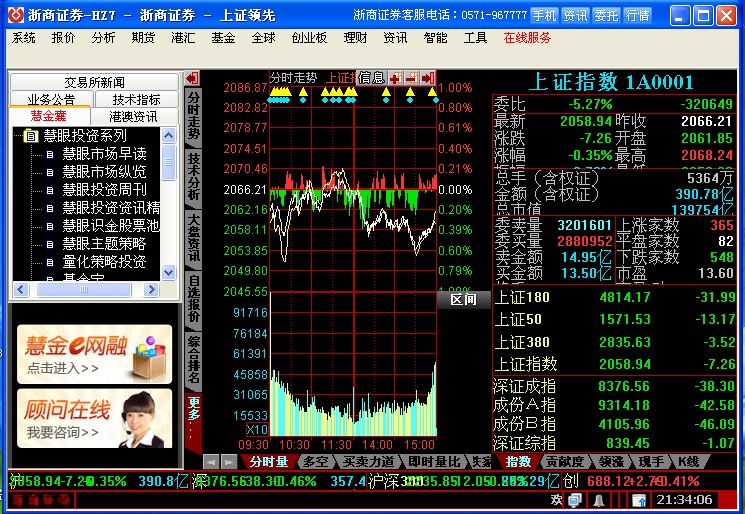
Task: Click the red panel collapse arrow icon
Action: [x=192, y=77]
